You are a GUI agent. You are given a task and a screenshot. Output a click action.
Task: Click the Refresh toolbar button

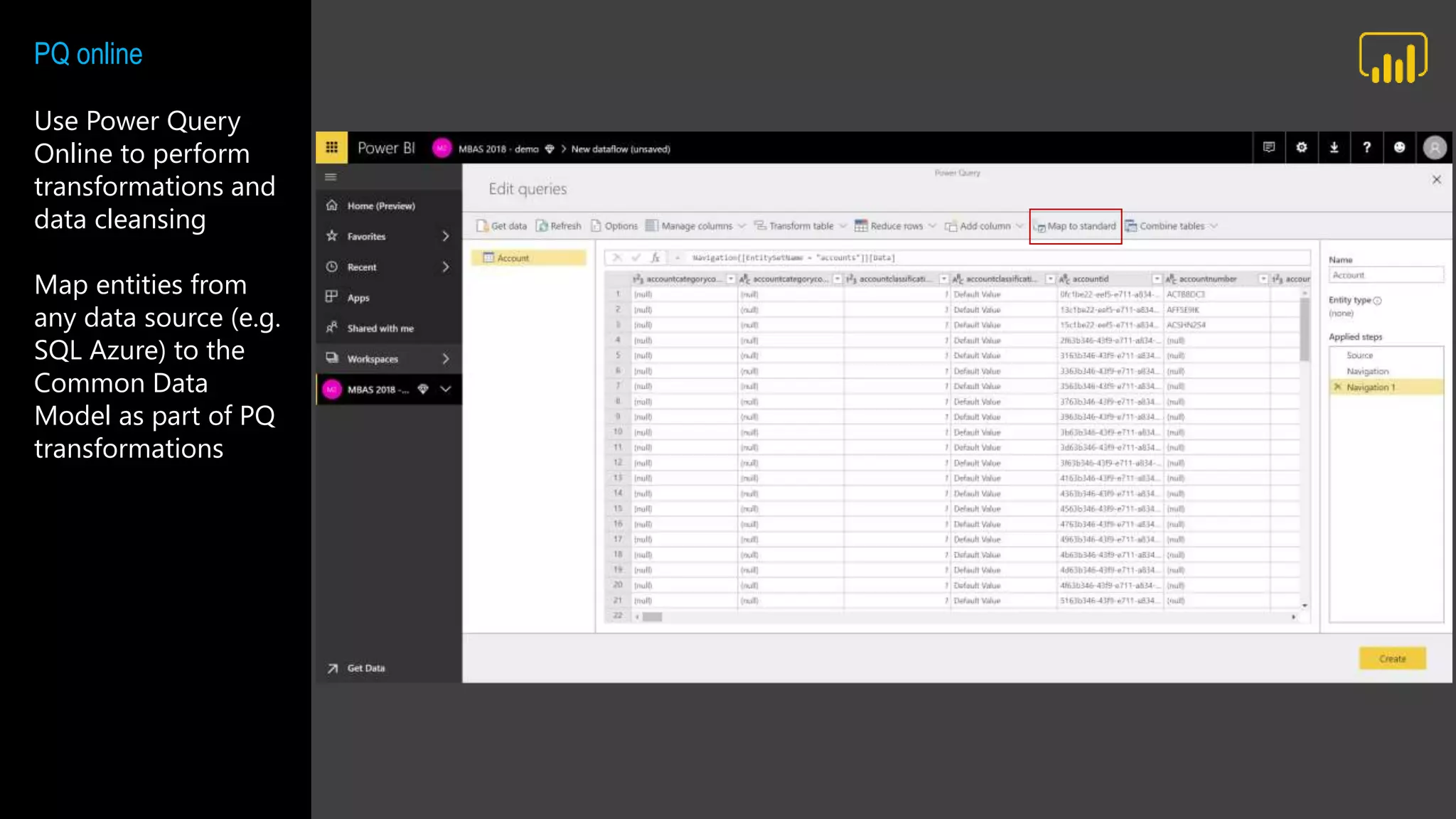pos(559,225)
